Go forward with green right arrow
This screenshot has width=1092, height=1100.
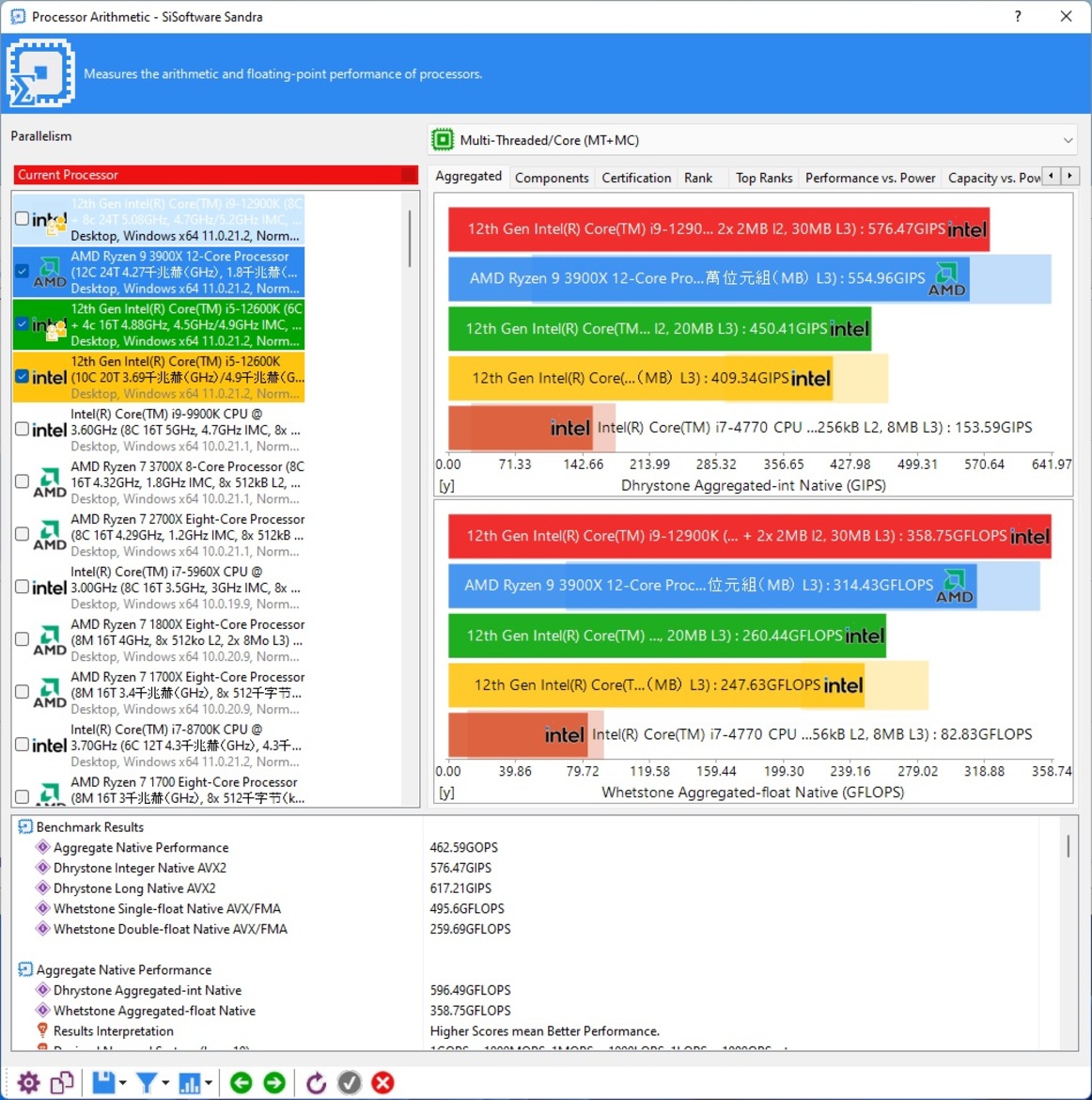click(275, 1082)
